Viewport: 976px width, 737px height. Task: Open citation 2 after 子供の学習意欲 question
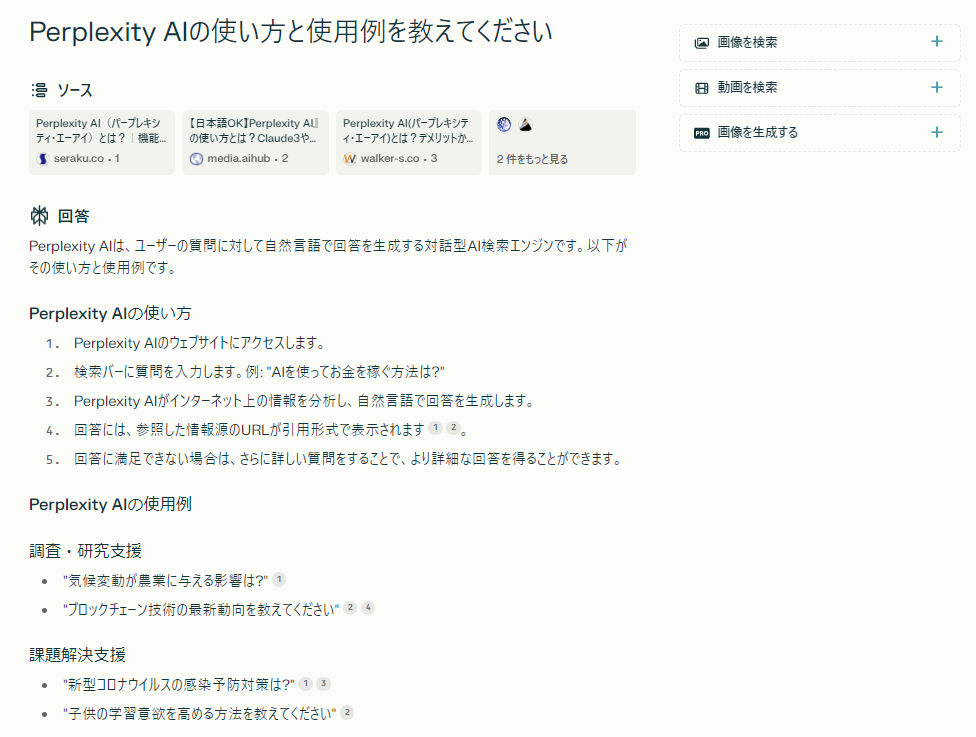(x=347, y=712)
